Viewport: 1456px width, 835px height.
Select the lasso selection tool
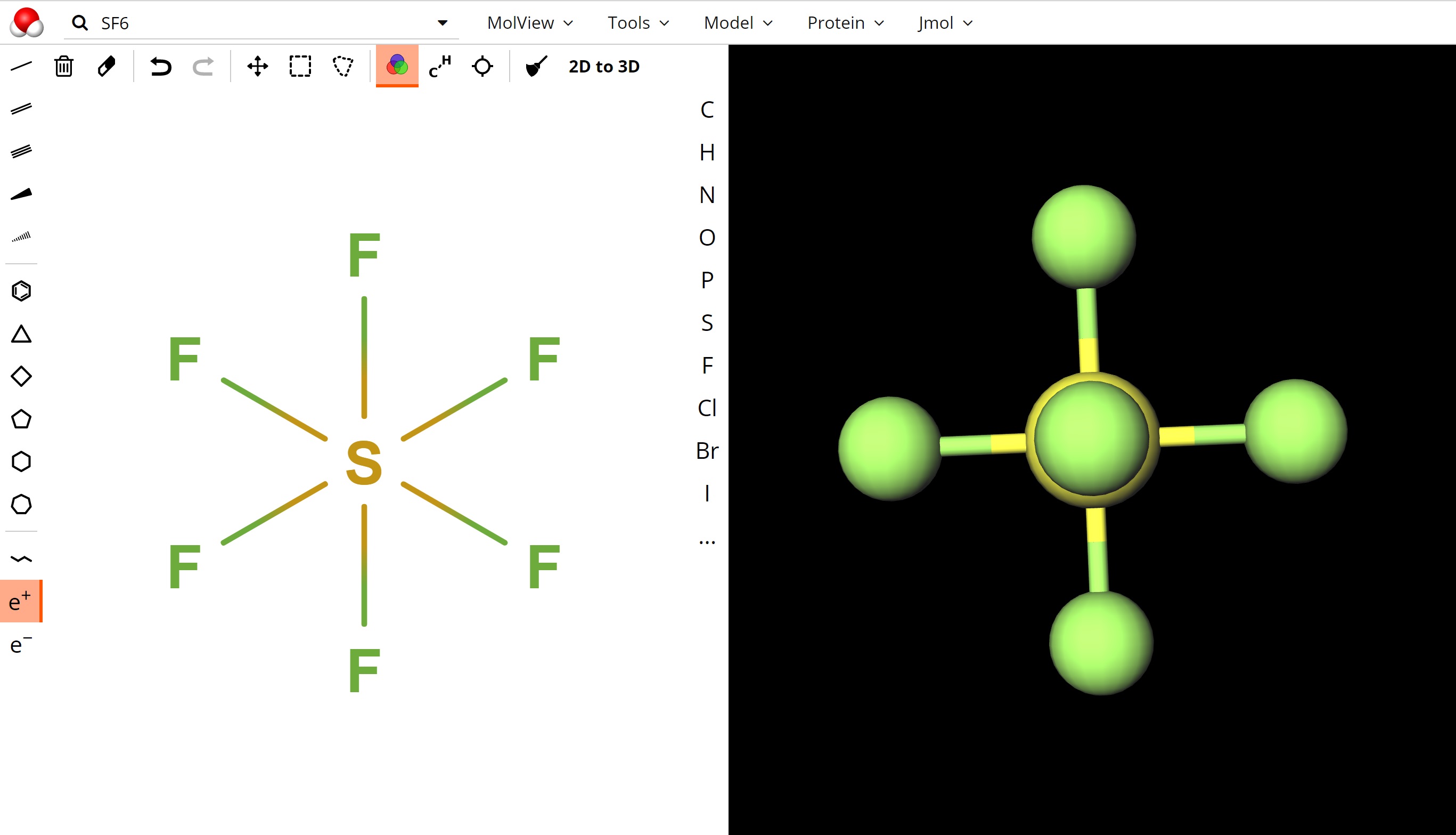click(342, 67)
